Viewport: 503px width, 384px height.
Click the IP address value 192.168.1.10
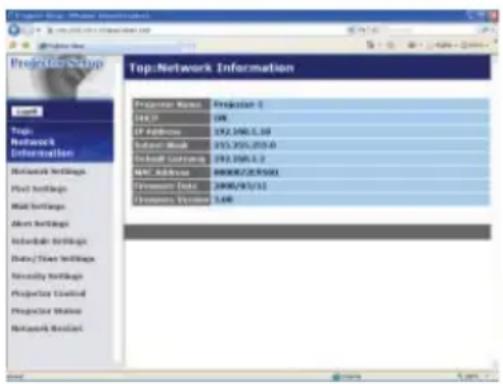tap(242, 132)
